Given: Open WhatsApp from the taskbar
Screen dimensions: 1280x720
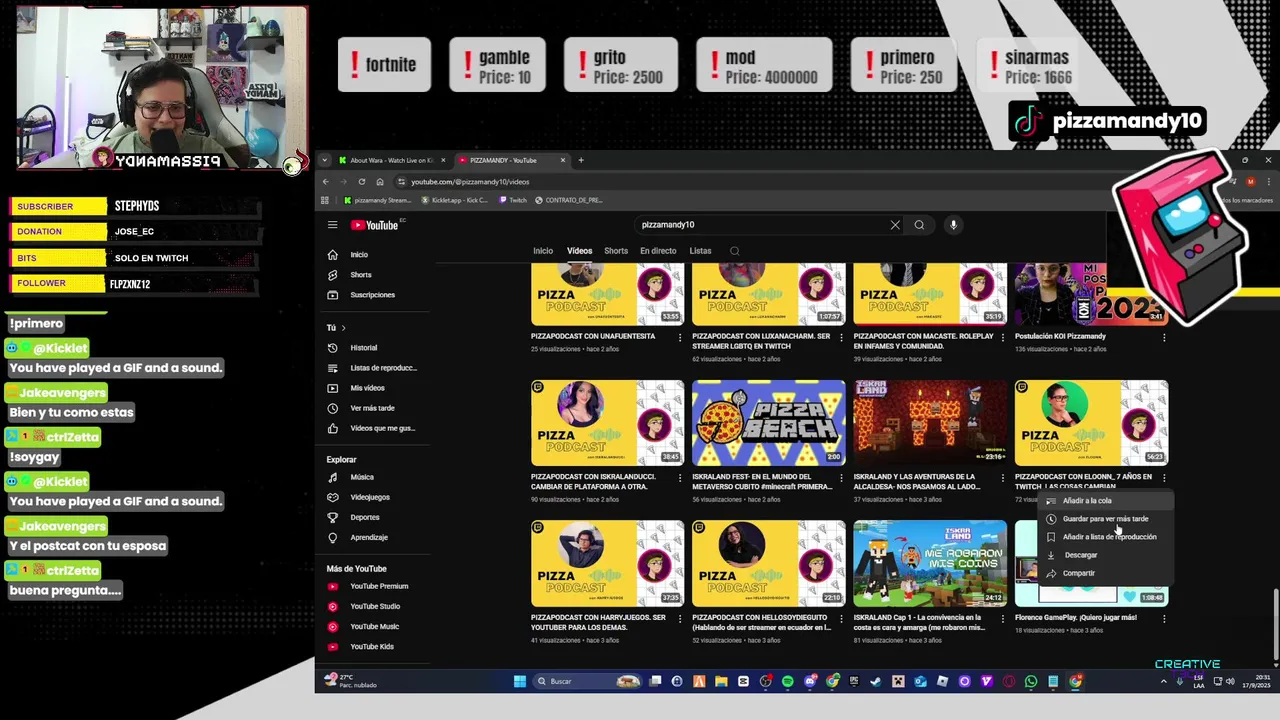Looking at the screenshot, I should click(x=1031, y=681).
